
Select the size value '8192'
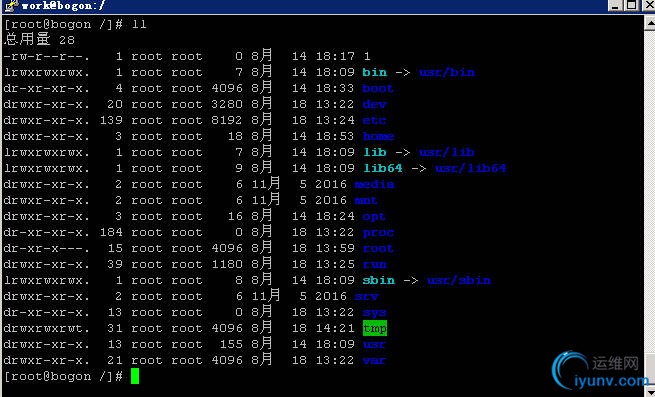coord(227,120)
